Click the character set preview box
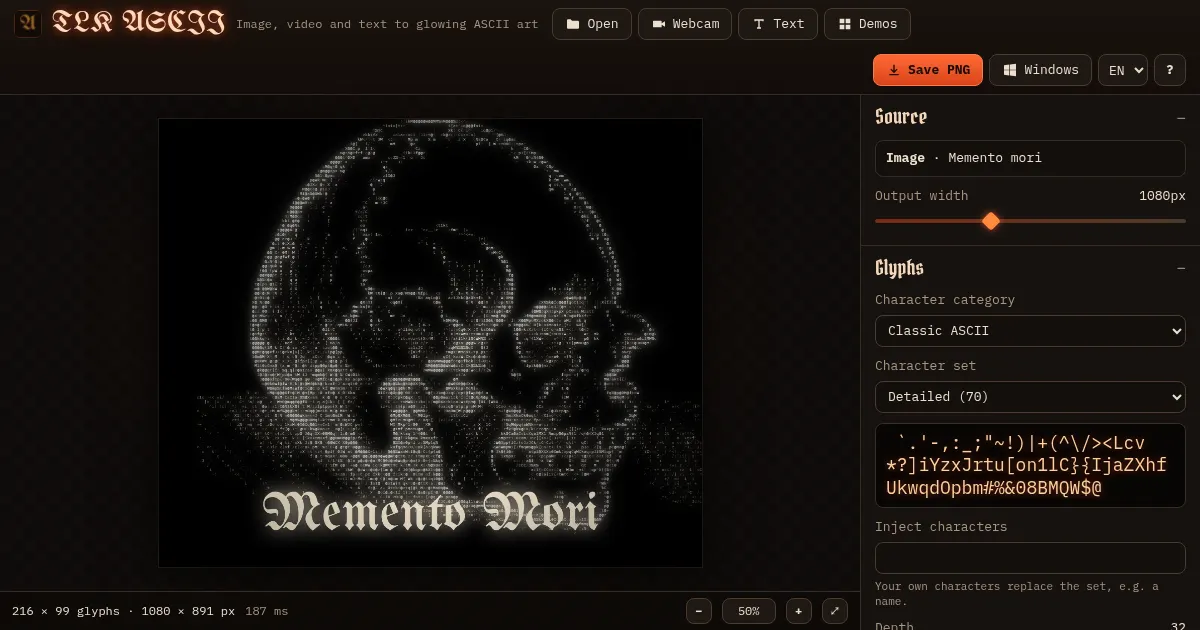This screenshot has width=1200, height=630. (1030, 465)
